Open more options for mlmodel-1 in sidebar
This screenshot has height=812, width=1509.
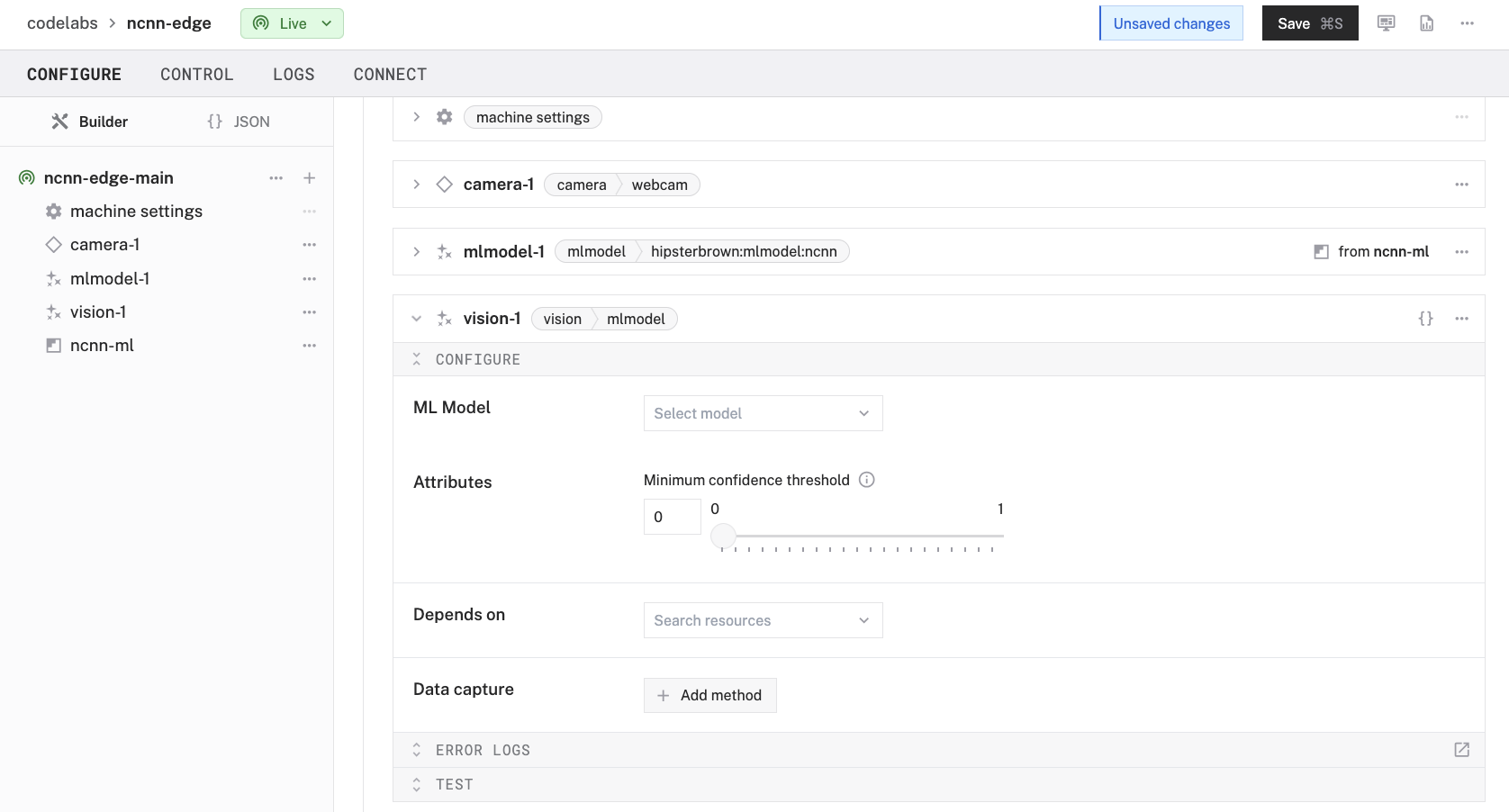pyautogui.click(x=310, y=279)
